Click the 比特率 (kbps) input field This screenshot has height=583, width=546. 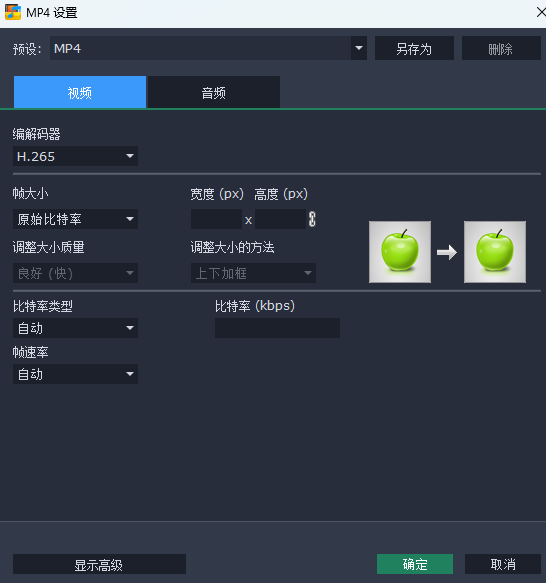click(x=277, y=328)
